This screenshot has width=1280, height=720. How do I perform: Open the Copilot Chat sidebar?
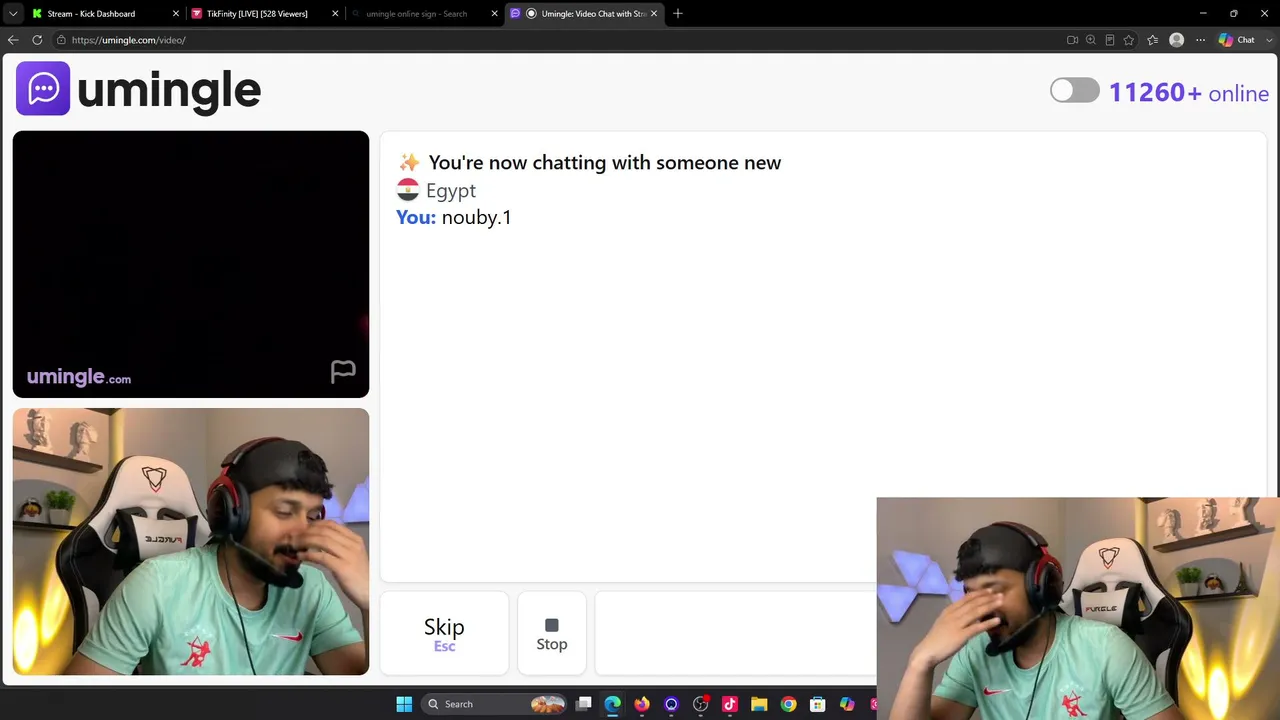pos(1237,40)
